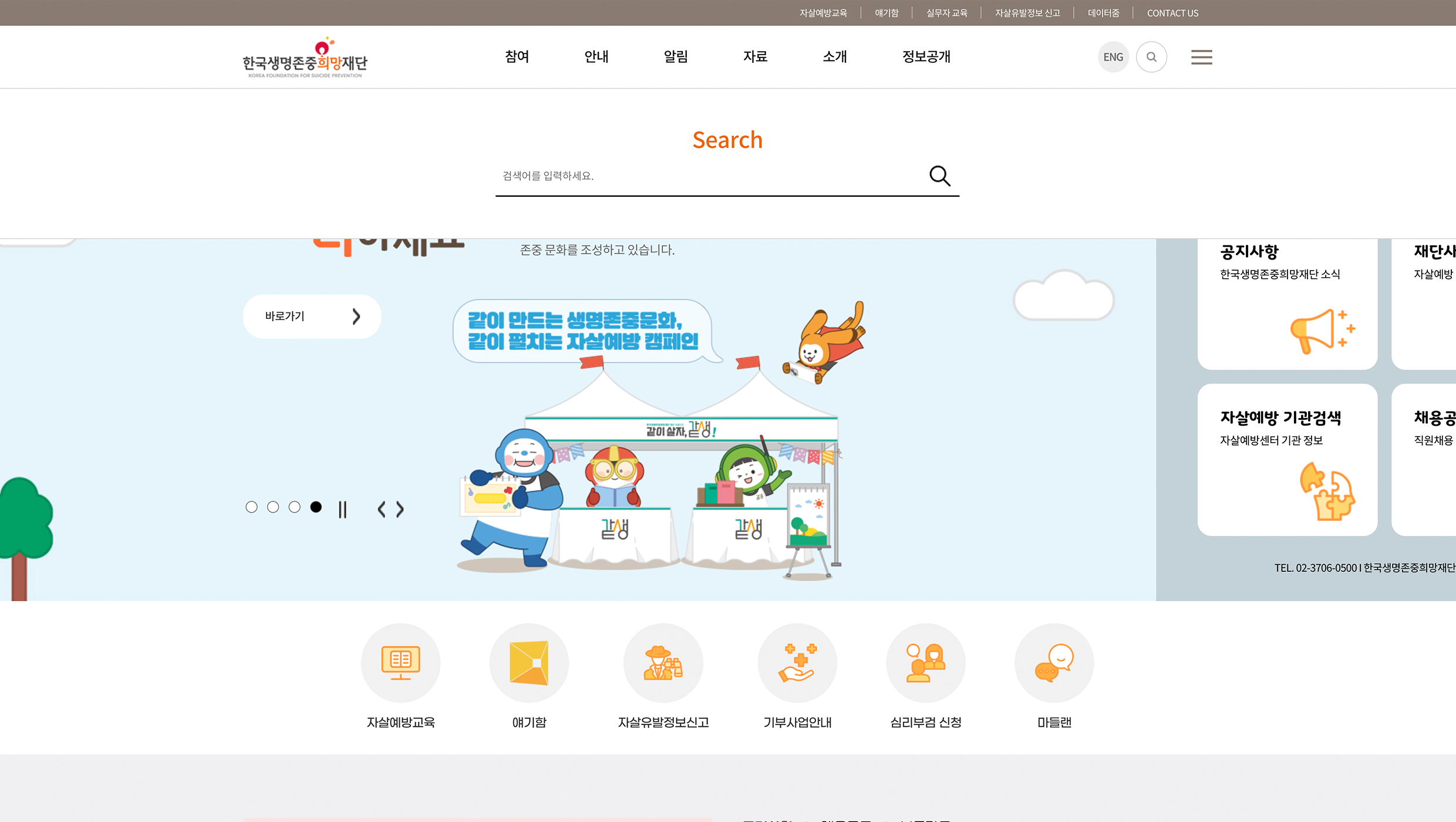Screen dimensions: 1456x822
Task: Select the first slide indicator dot
Action: pos(251,507)
